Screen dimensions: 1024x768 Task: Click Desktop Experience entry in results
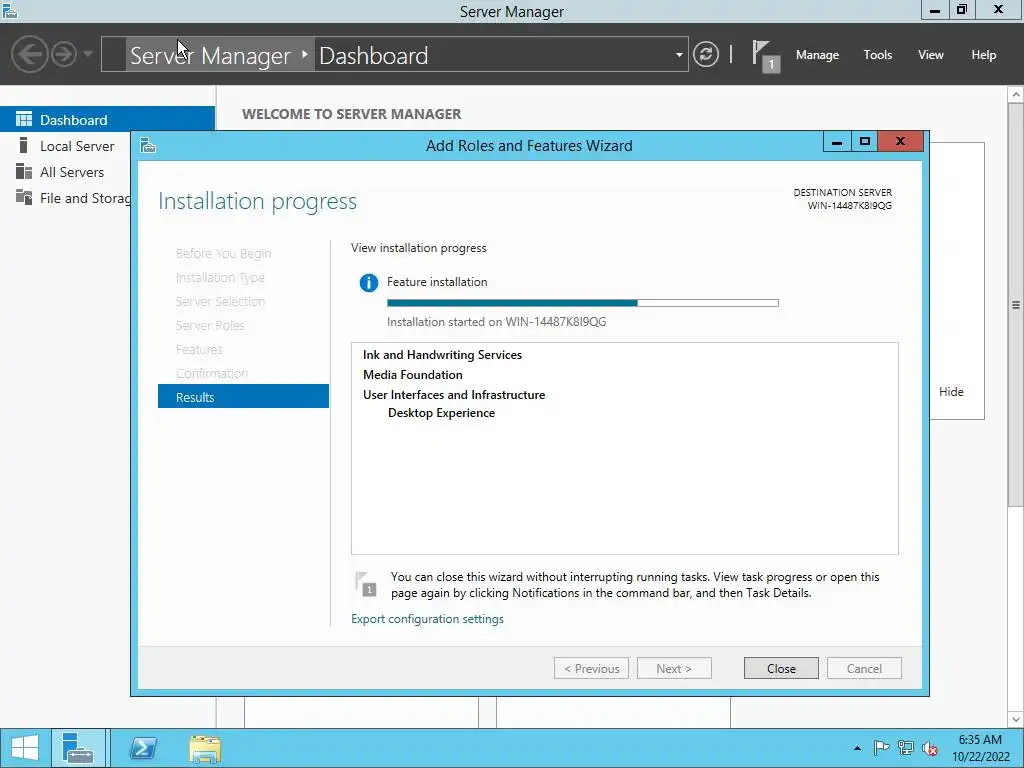click(x=441, y=413)
